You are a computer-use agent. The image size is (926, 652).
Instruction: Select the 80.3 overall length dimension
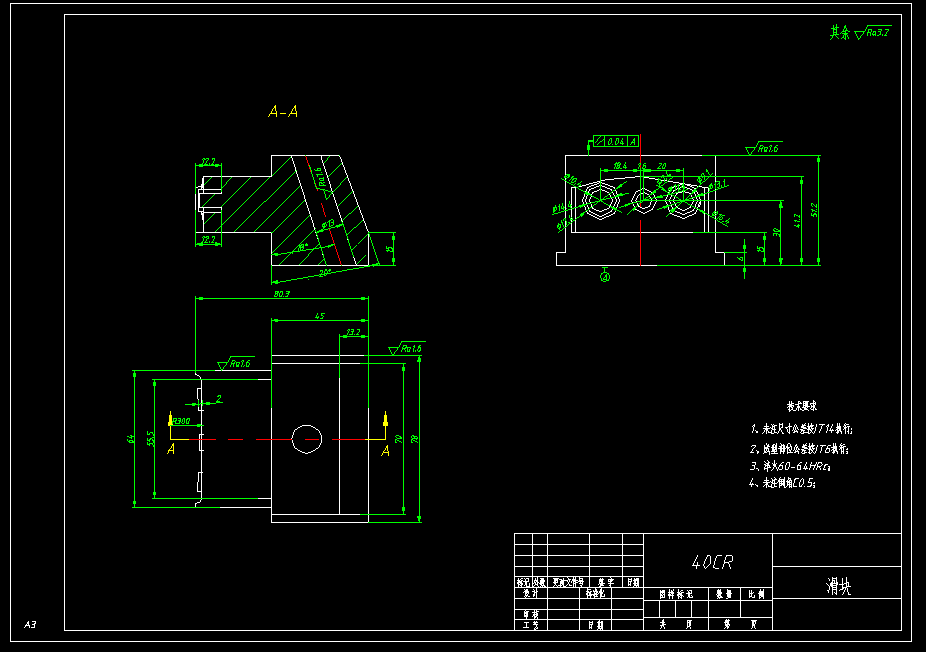coord(282,294)
